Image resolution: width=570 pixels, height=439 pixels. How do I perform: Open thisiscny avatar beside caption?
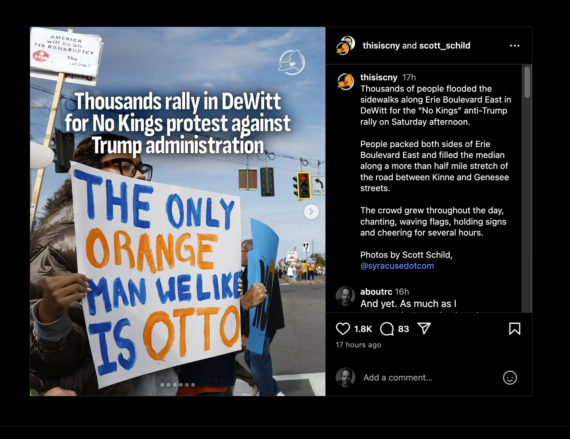345,81
